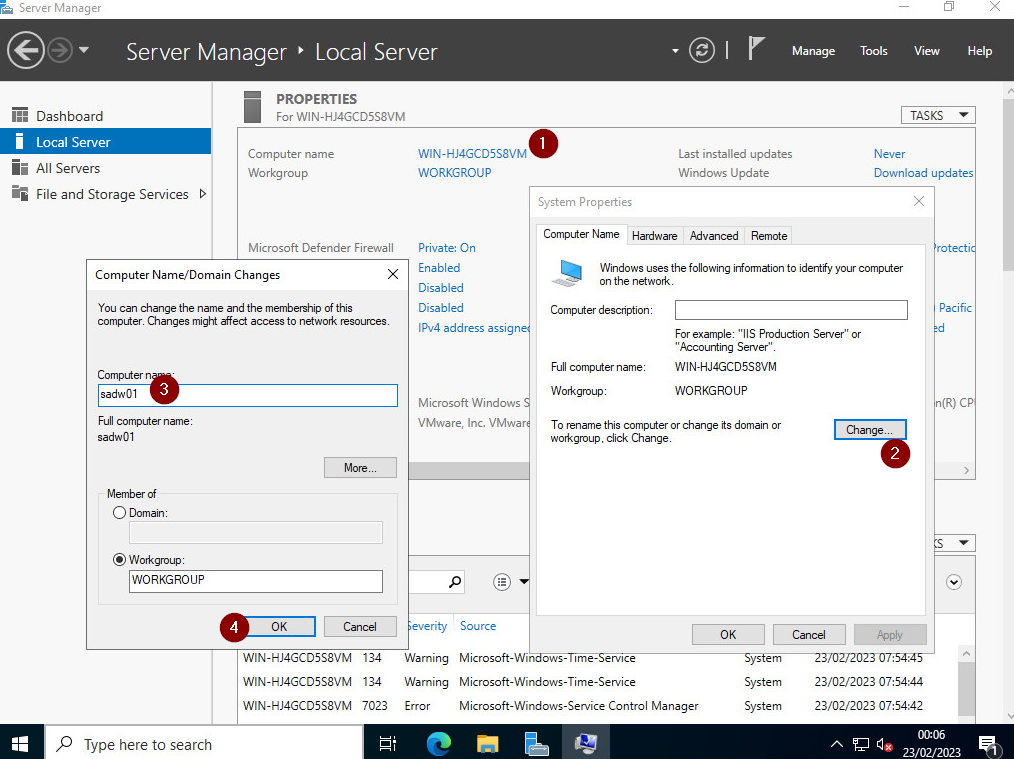Viewport: 1014px width, 759px height.
Task: Switch to the Computer Name tab
Action: [x=581, y=234]
